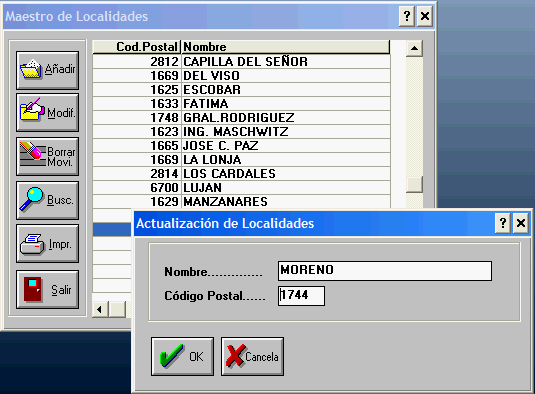Image resolution: width=535 pixels, height=394 pixels.
Task: Click the Salir red door icon
Action: click(47, 289)
